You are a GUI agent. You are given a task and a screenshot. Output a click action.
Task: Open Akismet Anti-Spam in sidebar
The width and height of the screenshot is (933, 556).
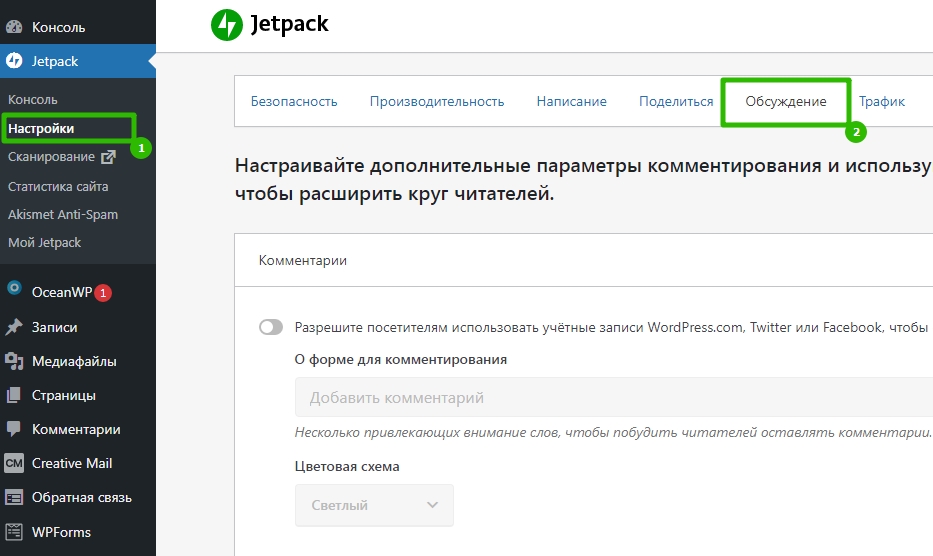(63, 214)
